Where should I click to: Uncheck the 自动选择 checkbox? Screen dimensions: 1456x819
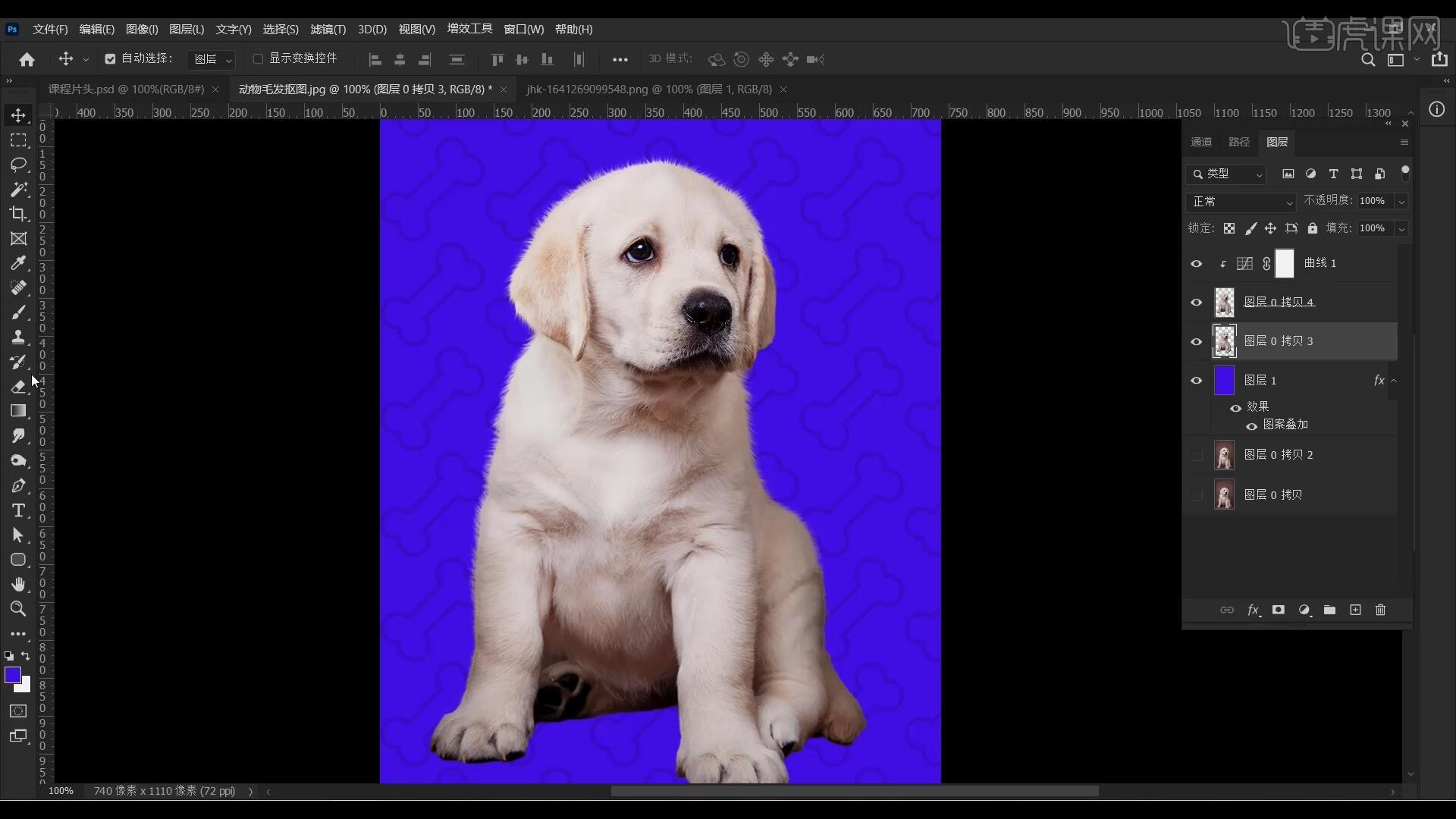click(111, 59)
